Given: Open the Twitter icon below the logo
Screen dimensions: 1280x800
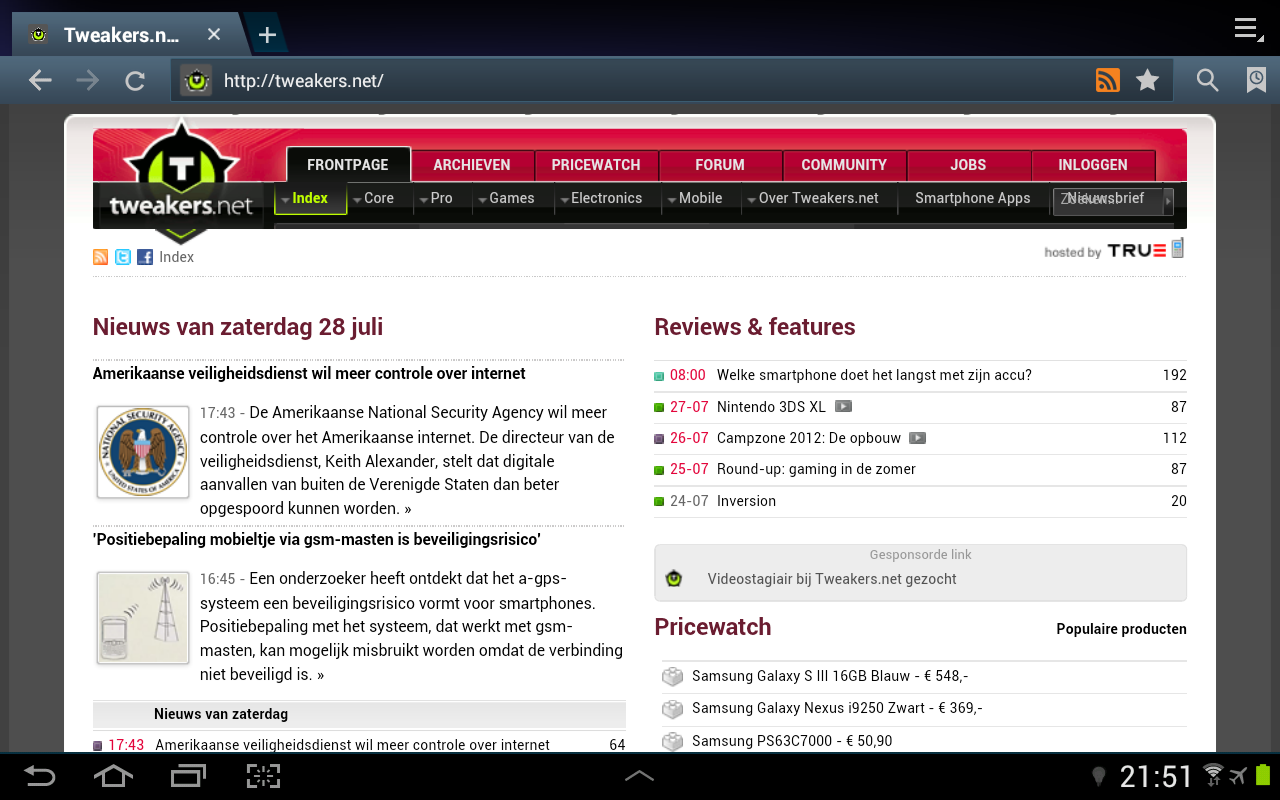Looking at the screenshot, I should click(x=123, y=257).
